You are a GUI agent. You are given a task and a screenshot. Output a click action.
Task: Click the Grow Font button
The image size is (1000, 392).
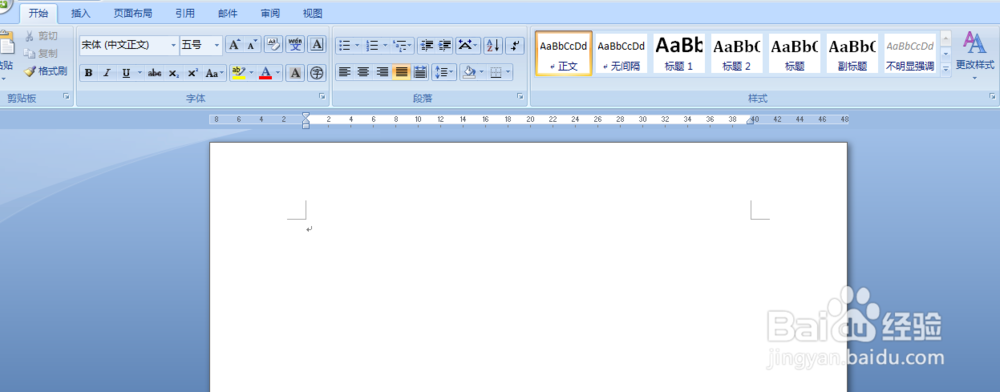[235, 45]
